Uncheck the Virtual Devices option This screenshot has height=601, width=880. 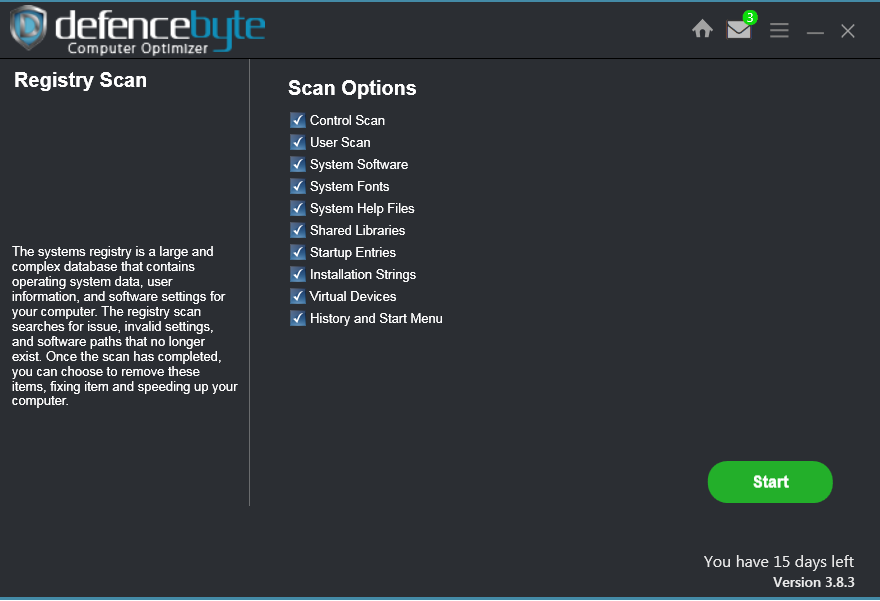point(297,296)
